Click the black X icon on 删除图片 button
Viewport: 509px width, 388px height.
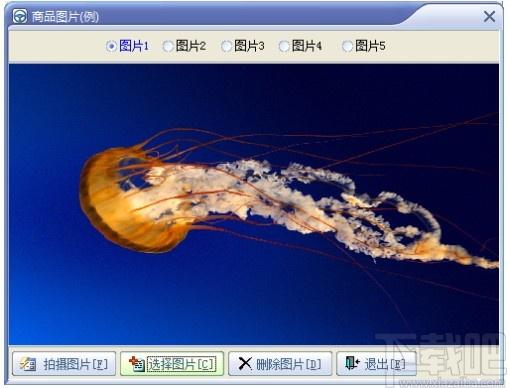coord(245,364)
